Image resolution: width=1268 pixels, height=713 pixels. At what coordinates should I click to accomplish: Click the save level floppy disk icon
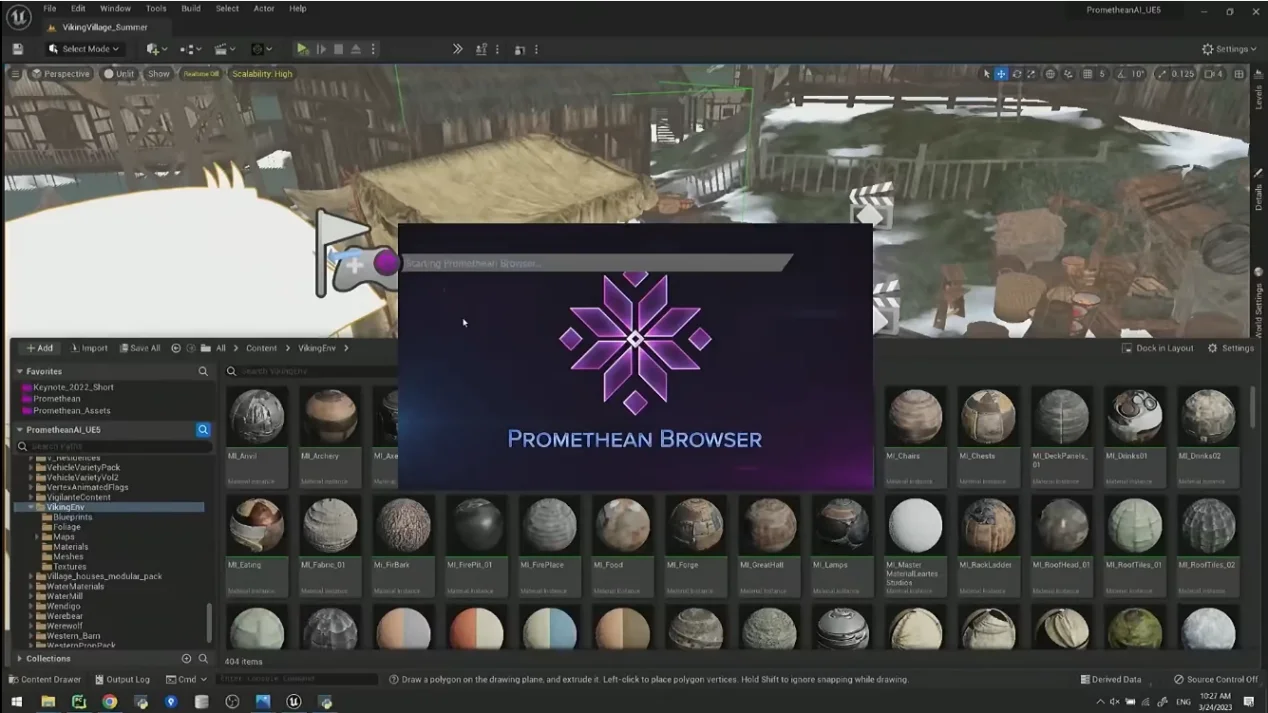tap(17, 49)
